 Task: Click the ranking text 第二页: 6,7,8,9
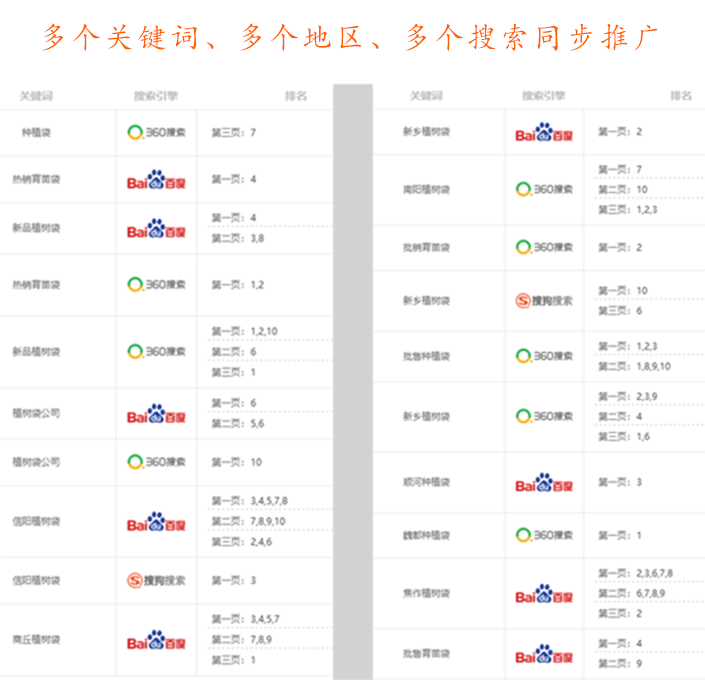tap(632, 593)
